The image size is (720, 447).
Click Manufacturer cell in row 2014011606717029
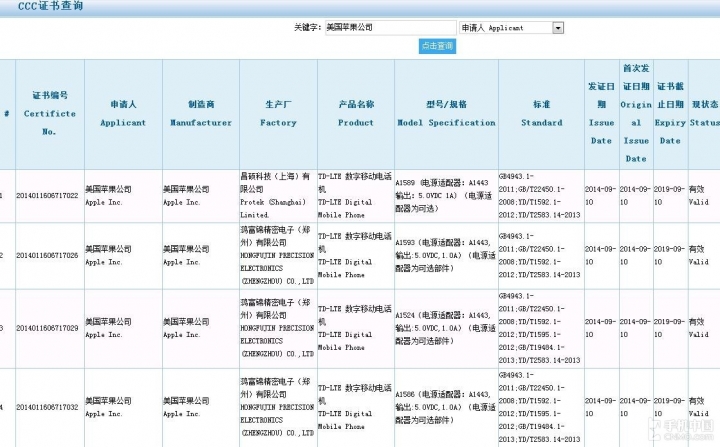click(201, 328)
